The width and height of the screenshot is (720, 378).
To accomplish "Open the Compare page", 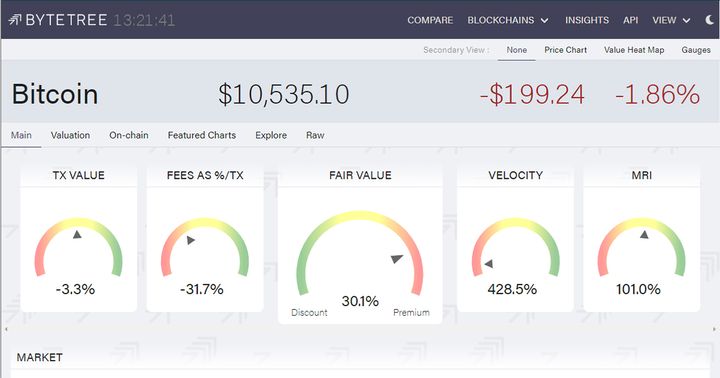I will 430,20.
